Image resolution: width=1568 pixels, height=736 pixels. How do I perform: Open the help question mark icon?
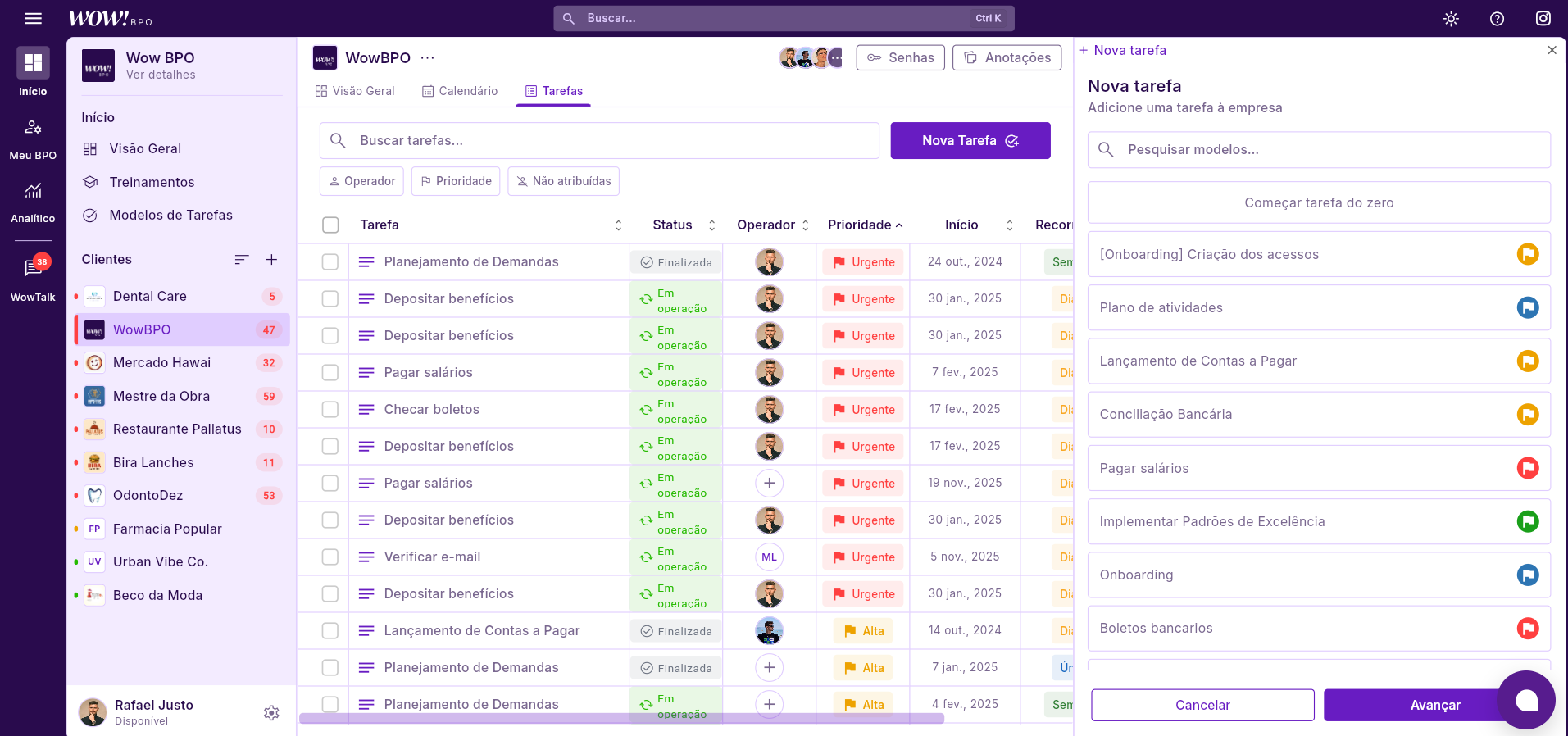(x=1497, y=19)
